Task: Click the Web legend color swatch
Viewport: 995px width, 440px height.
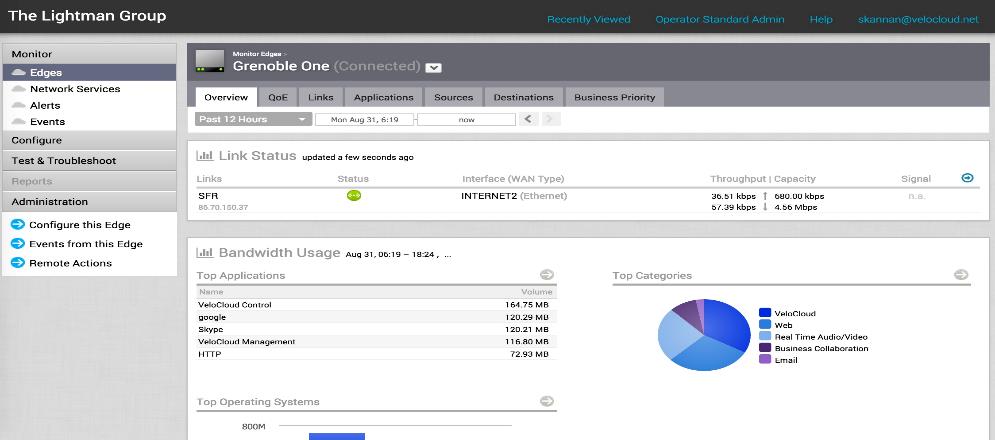Action: coord(765,324)
